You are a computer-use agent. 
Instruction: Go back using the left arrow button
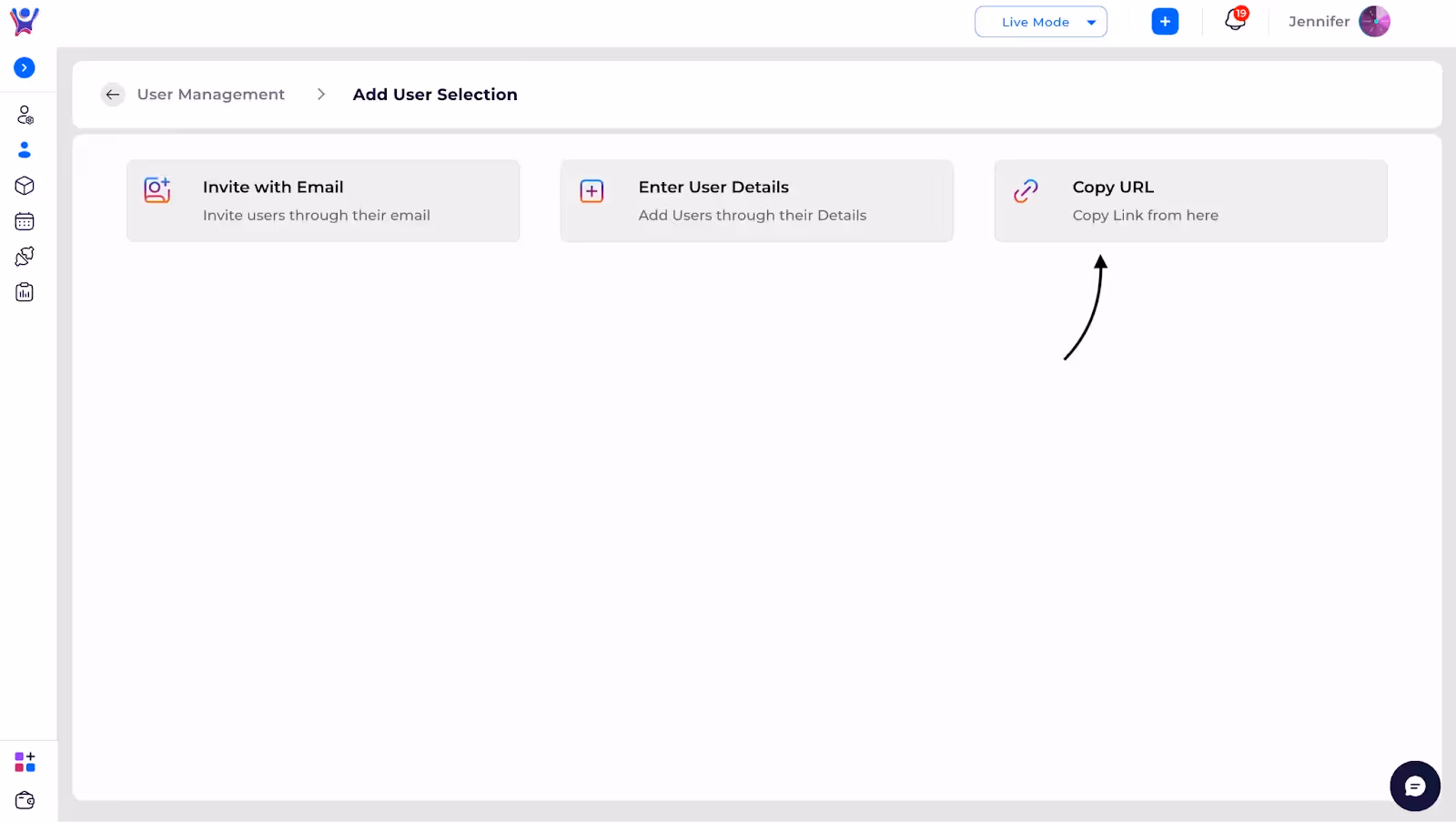pos(113,95)
